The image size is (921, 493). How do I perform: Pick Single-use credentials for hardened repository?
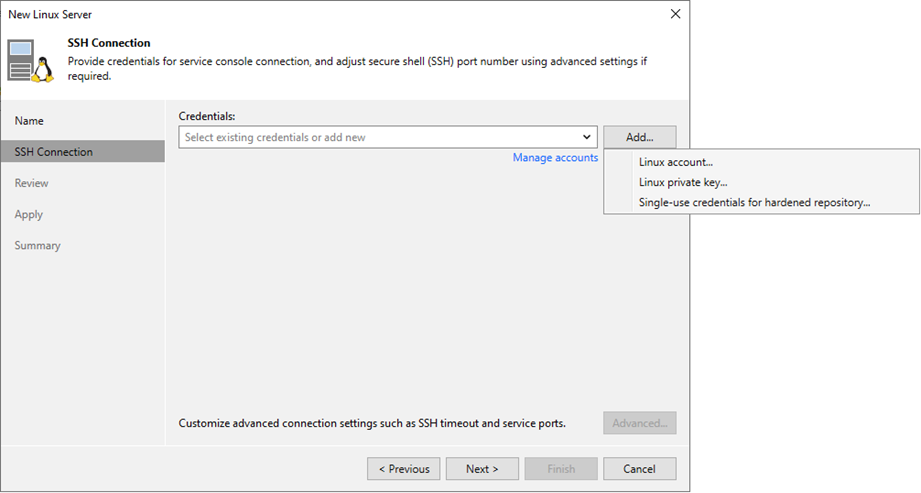(x=754, y=202)
